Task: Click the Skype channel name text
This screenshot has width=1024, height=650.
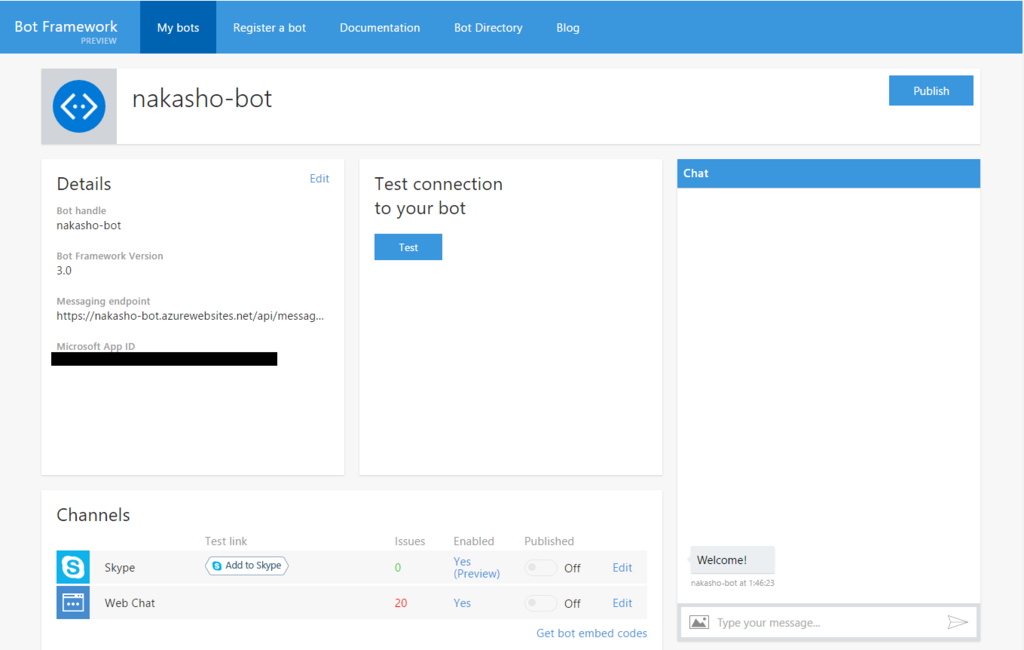Action: tap(120, 568)
